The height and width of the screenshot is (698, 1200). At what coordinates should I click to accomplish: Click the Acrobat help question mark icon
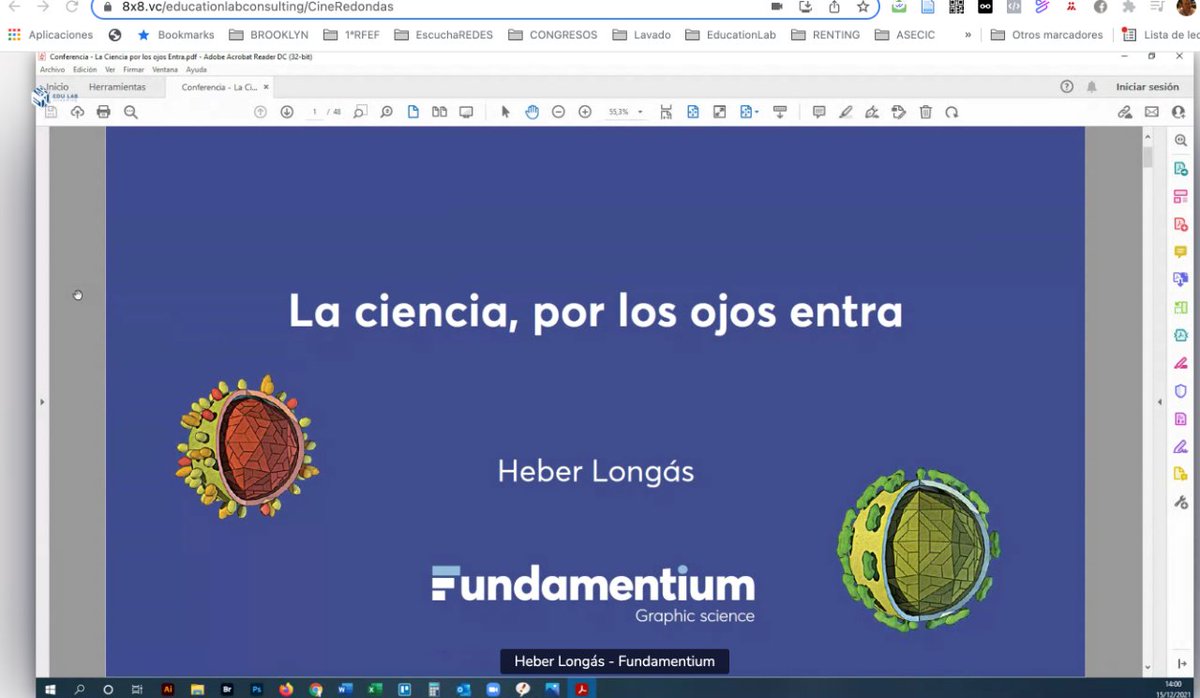(x=1067, y=87)
